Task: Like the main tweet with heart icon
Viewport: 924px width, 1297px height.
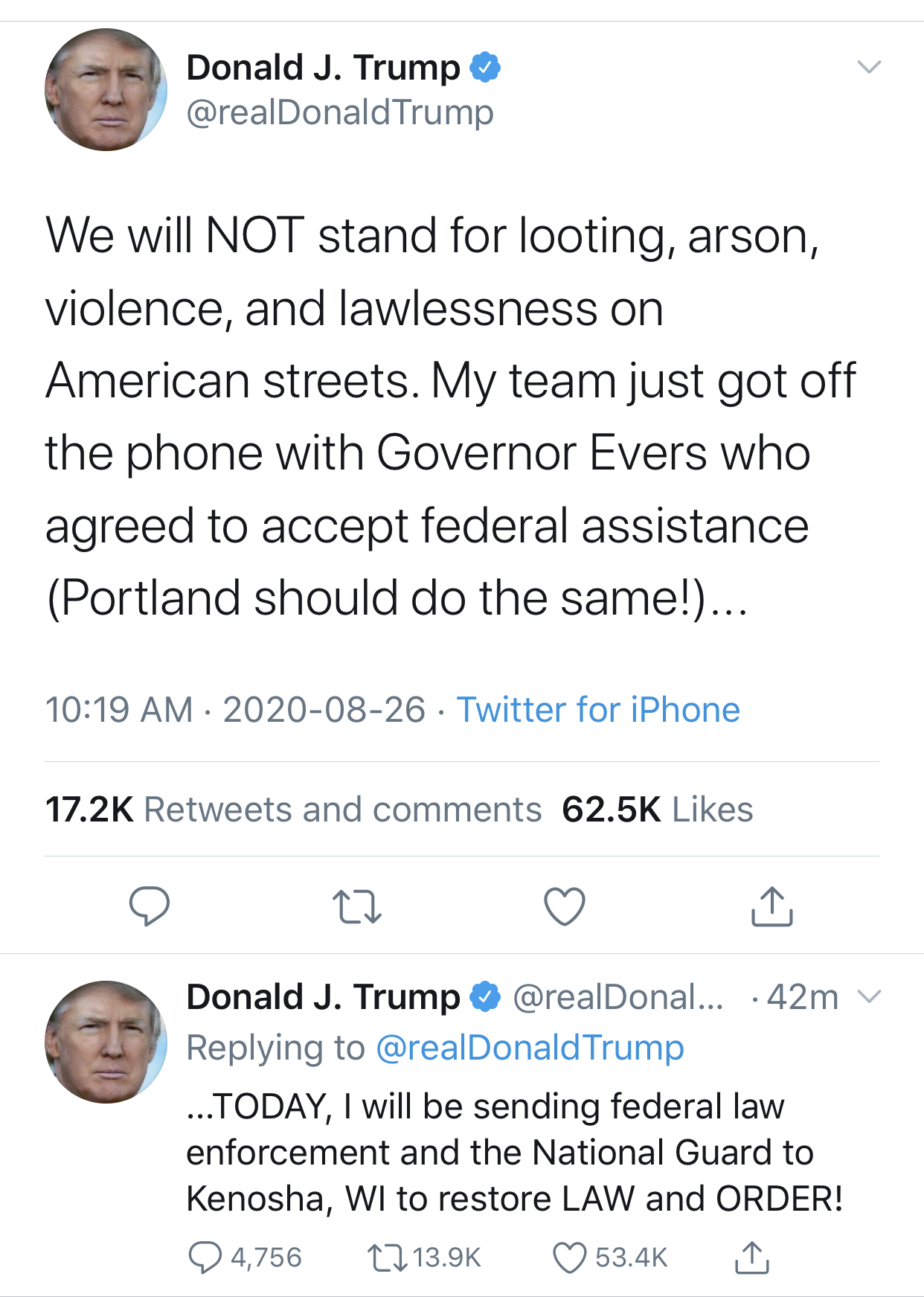Action: (565, 906)
